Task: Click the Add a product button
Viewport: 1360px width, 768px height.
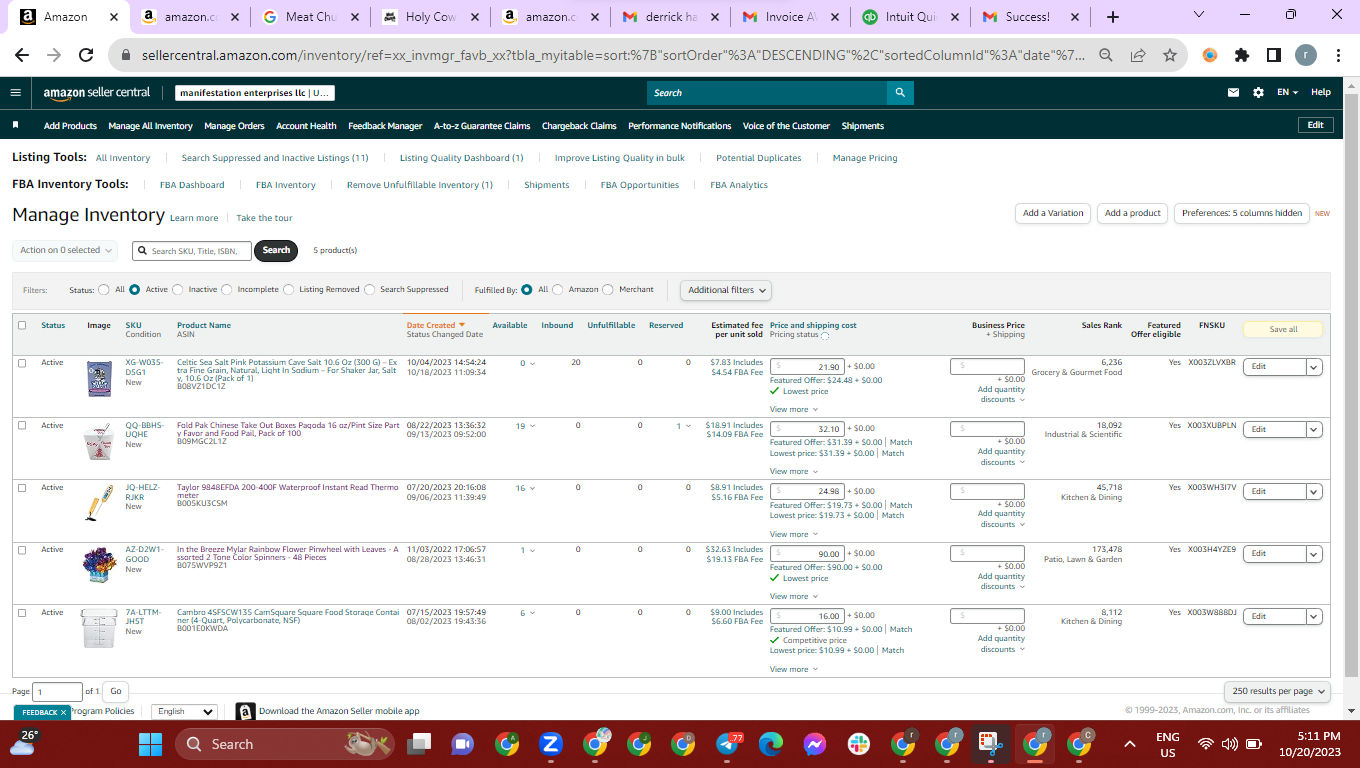Action: point(1133,213)
